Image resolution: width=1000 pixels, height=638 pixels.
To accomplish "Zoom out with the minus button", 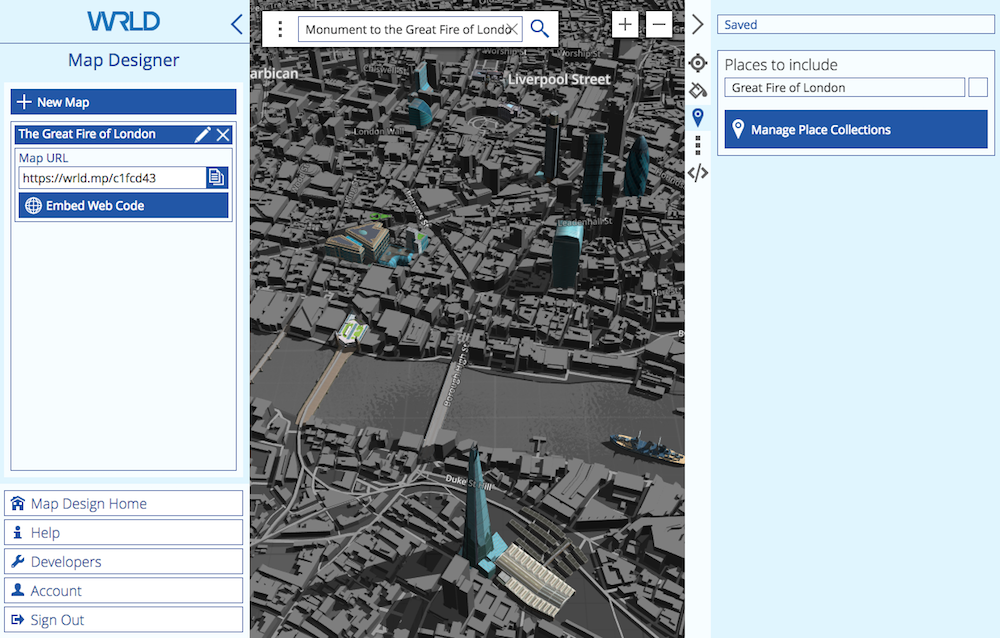I will point(659,25).
